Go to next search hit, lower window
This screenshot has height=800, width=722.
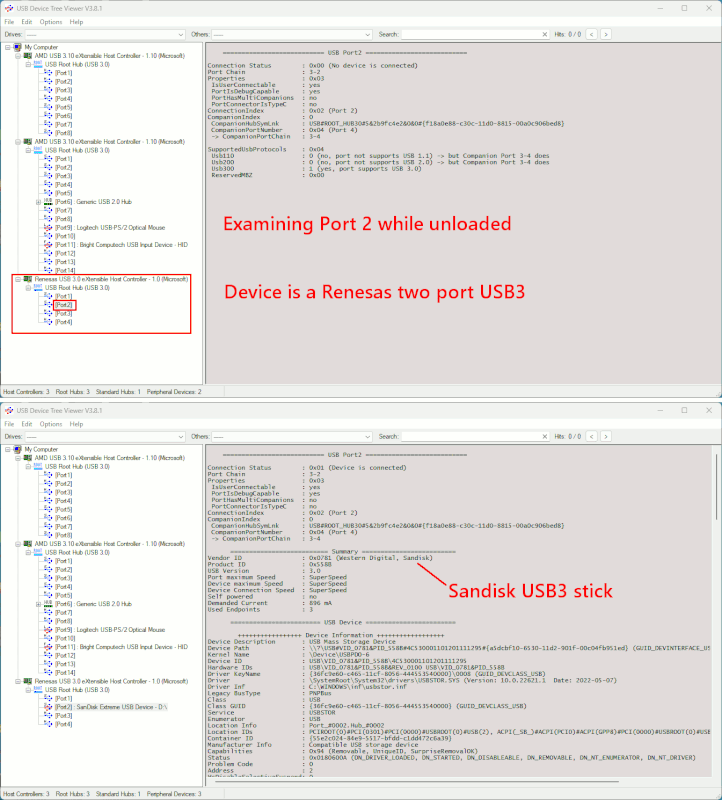606,436
